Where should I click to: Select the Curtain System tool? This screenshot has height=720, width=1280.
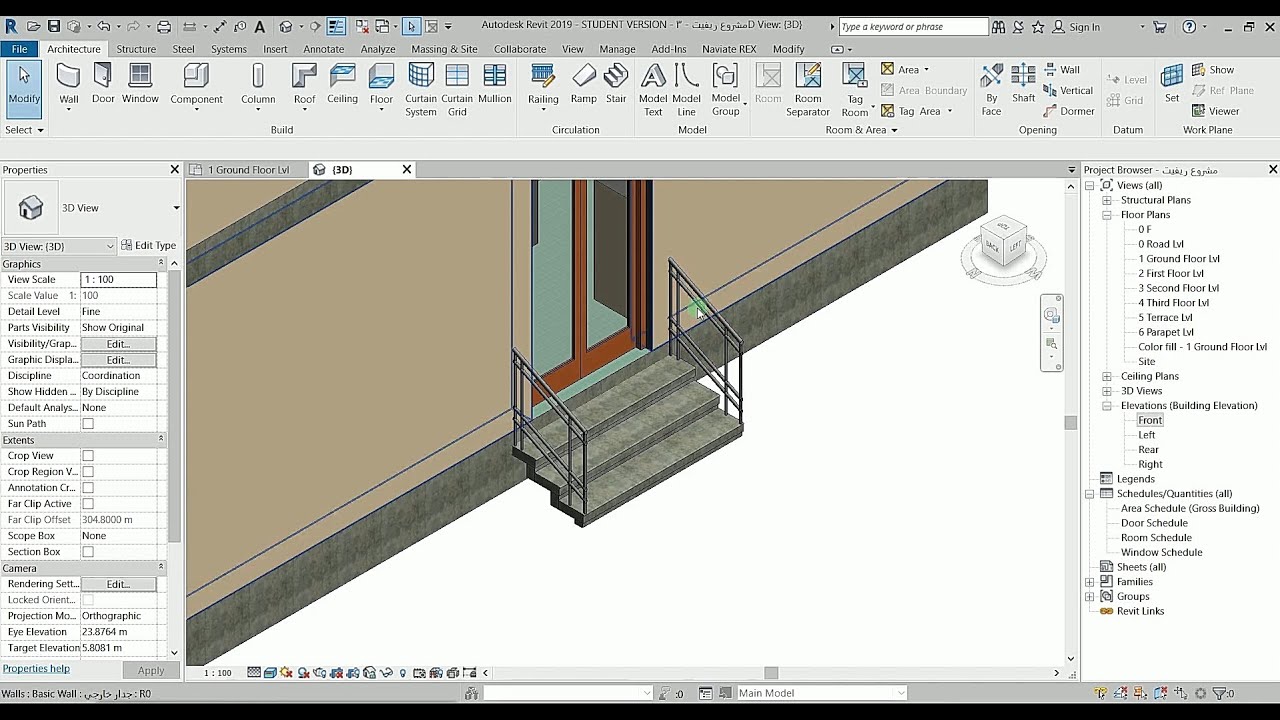(x=421, y=90)
